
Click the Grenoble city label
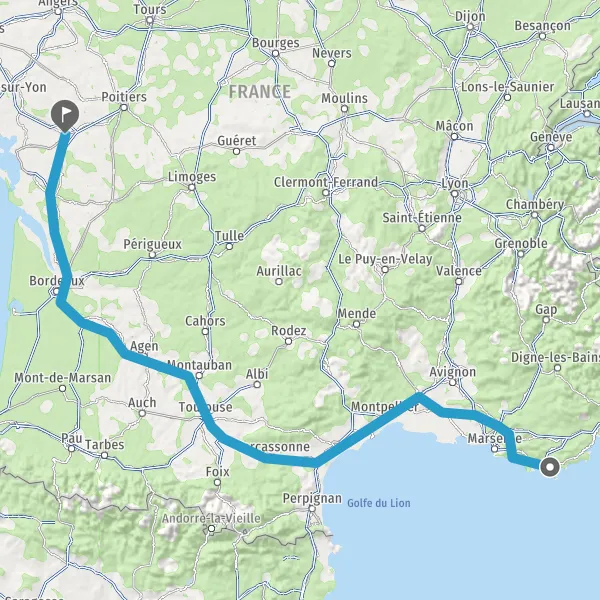pyautogui.click(x=521, y=243)
